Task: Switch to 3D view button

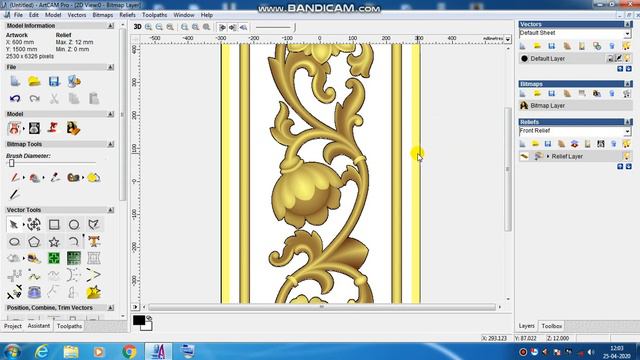Action: click(138, 27)
